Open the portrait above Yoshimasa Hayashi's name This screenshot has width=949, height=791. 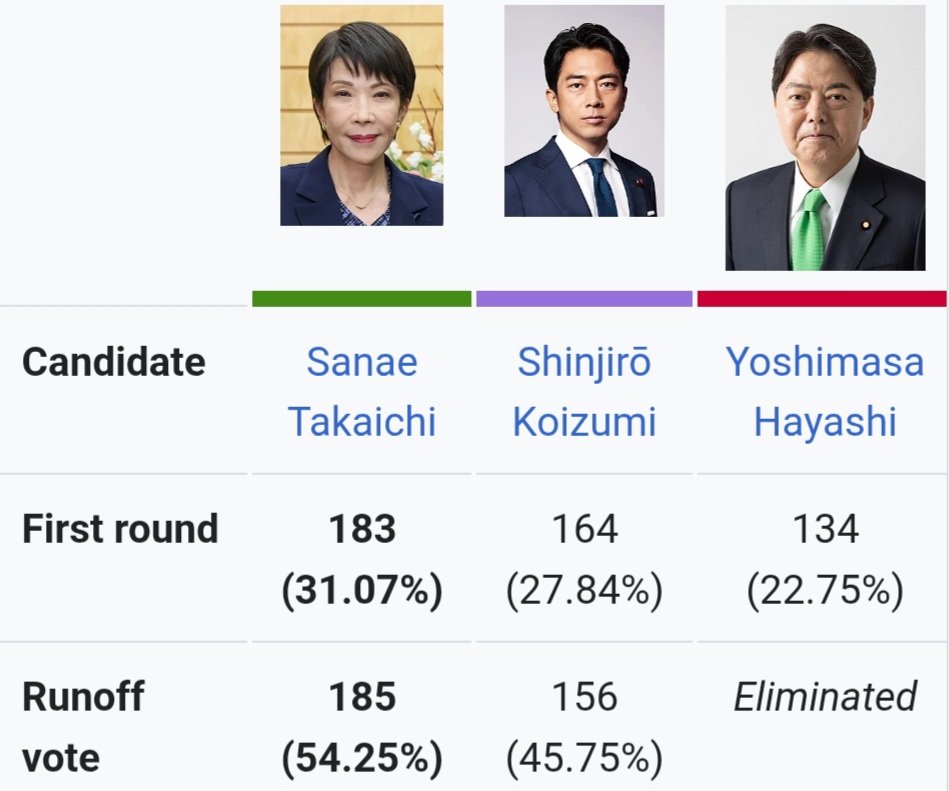825,138
